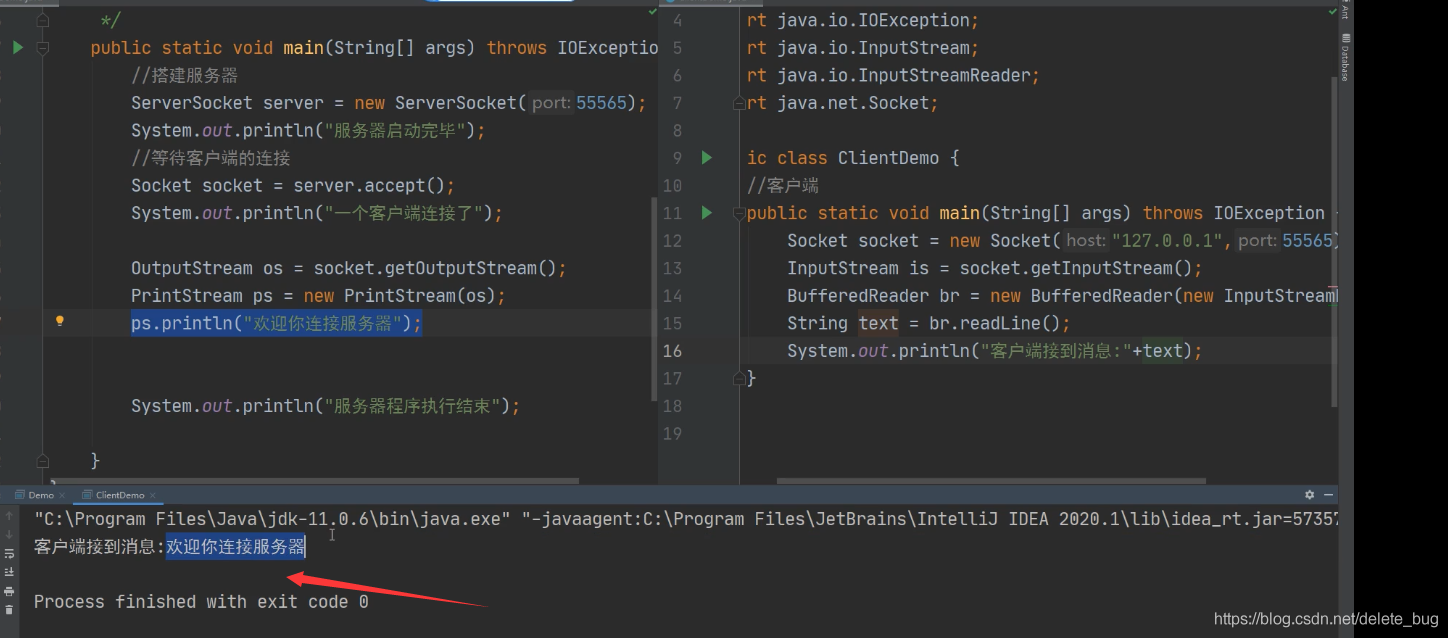Click scroll-to-end console icon
The width and height of the screenshot is (1448, 638).
9,572
